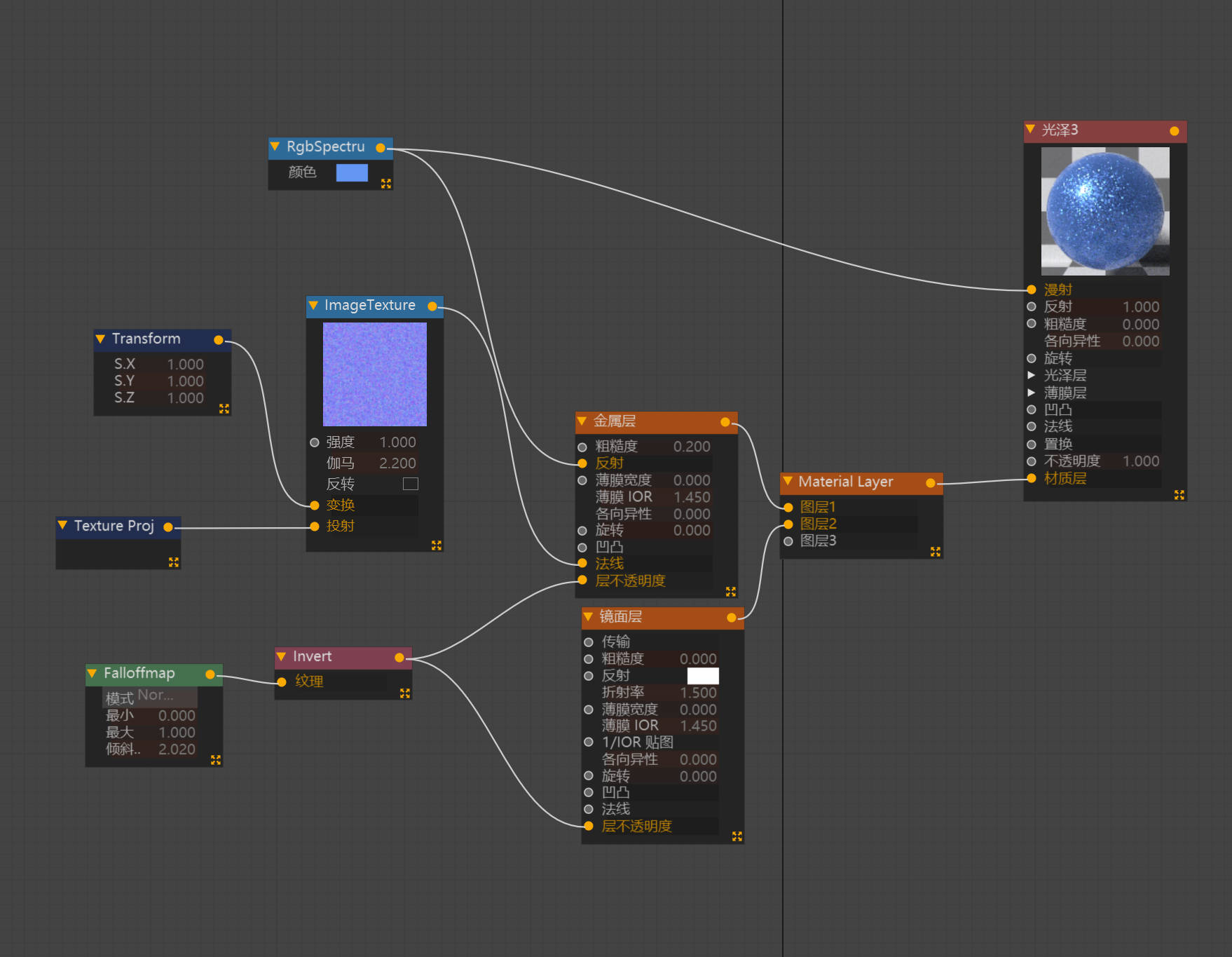Select the 置换 row in 光泽3
1232x957 pixels.
(1102, 444)
